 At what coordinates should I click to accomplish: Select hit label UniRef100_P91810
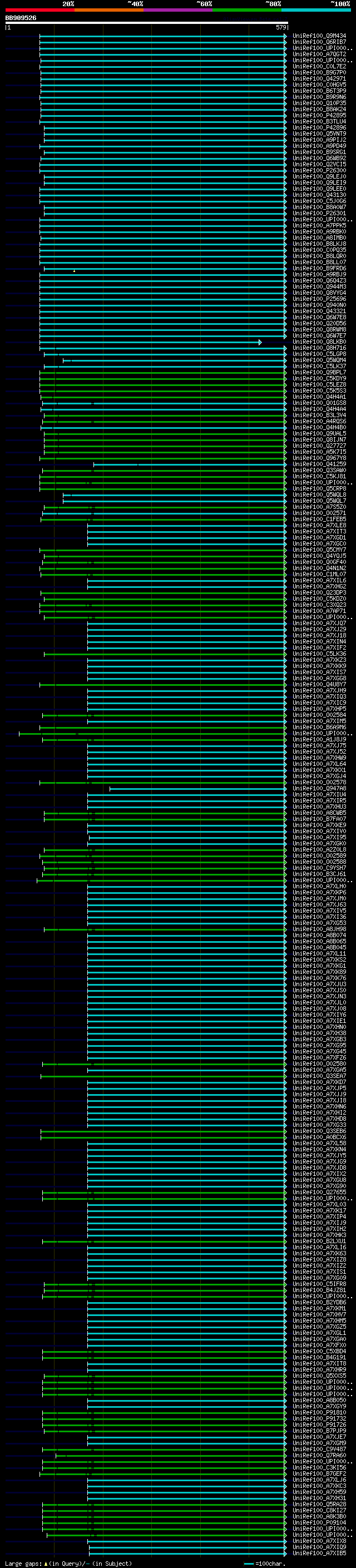[x=319, y=1412]
